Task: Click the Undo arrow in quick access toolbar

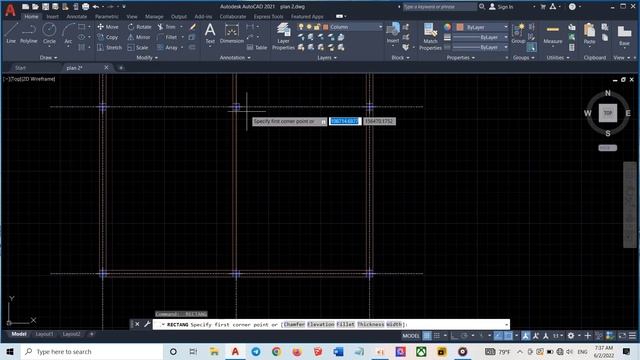Action: point(96,7)
